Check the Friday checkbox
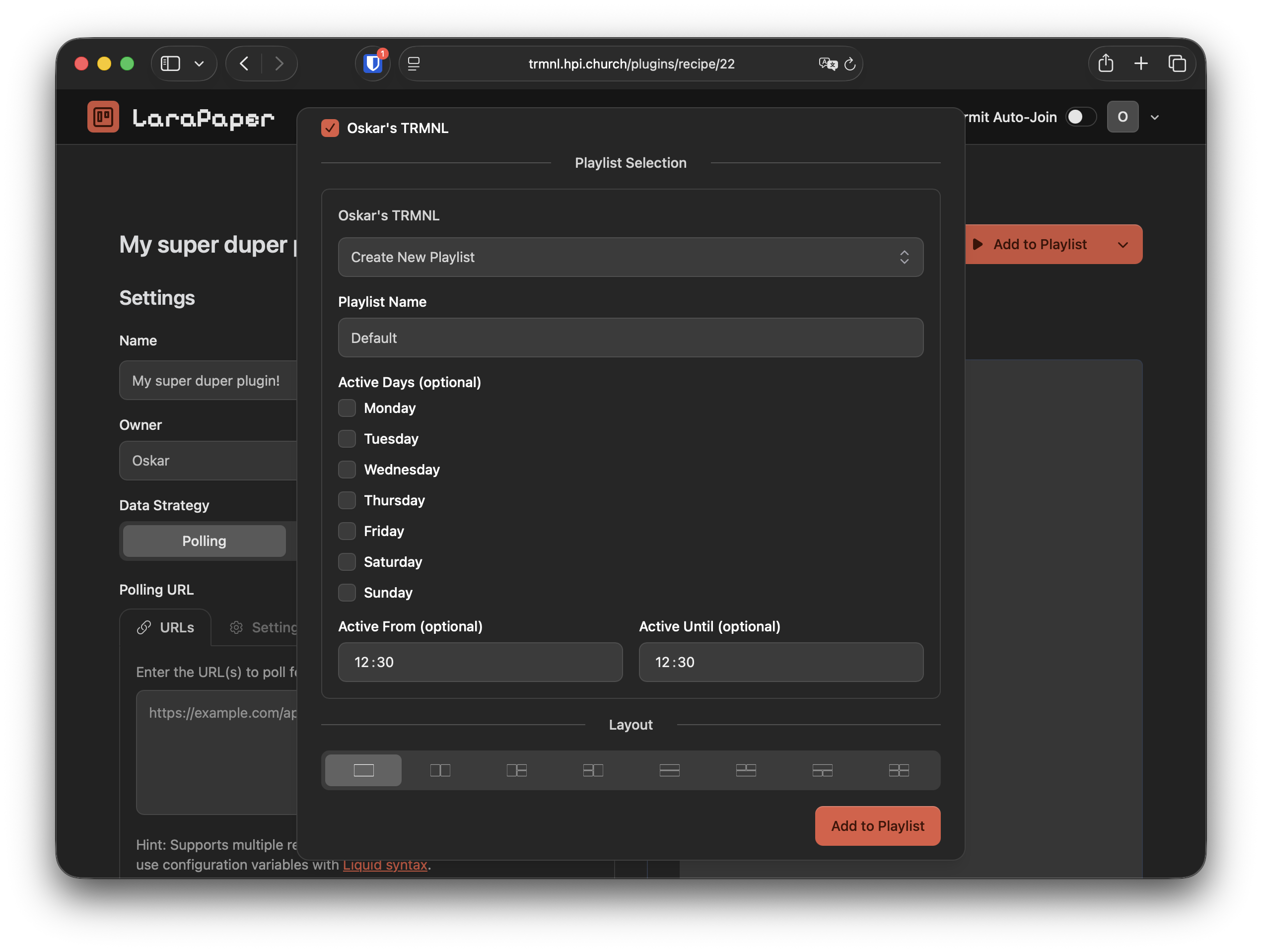 (x=347, y=531)
